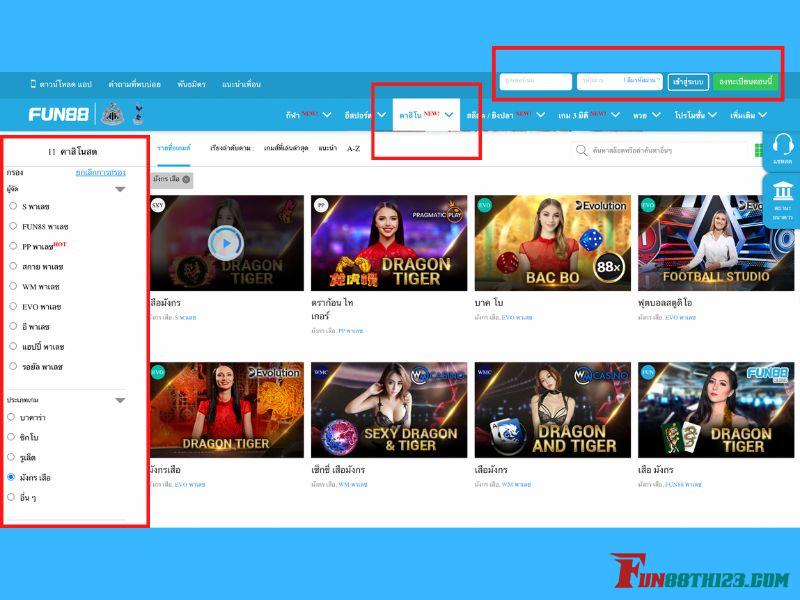Play the SXY Dragon Tiger preview
800x600 pixels.
[x=226, y=243]
